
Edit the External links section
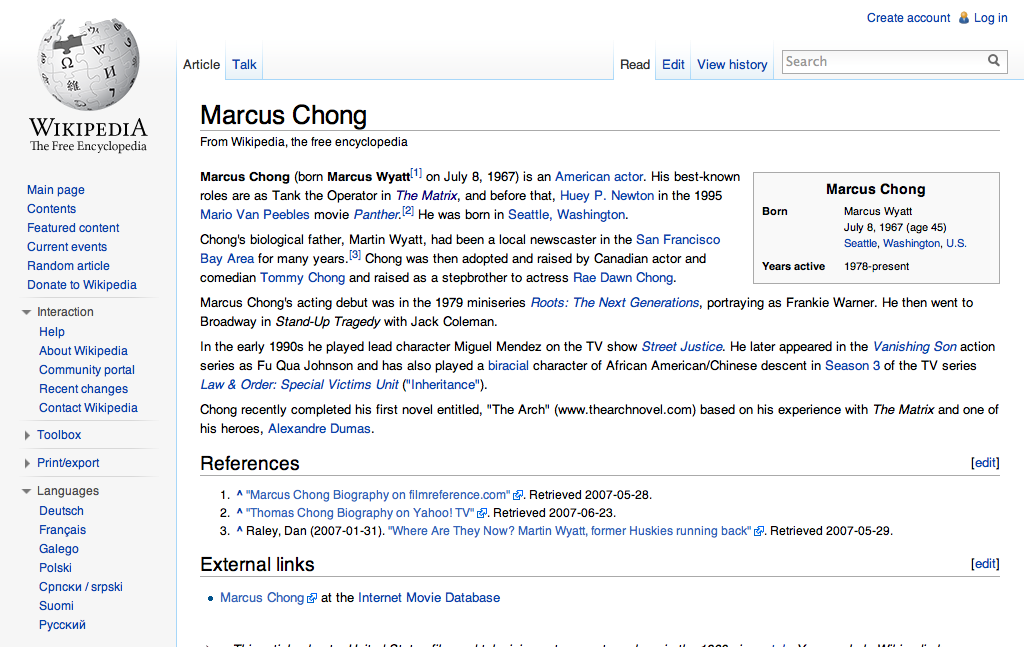click(985, 563)
